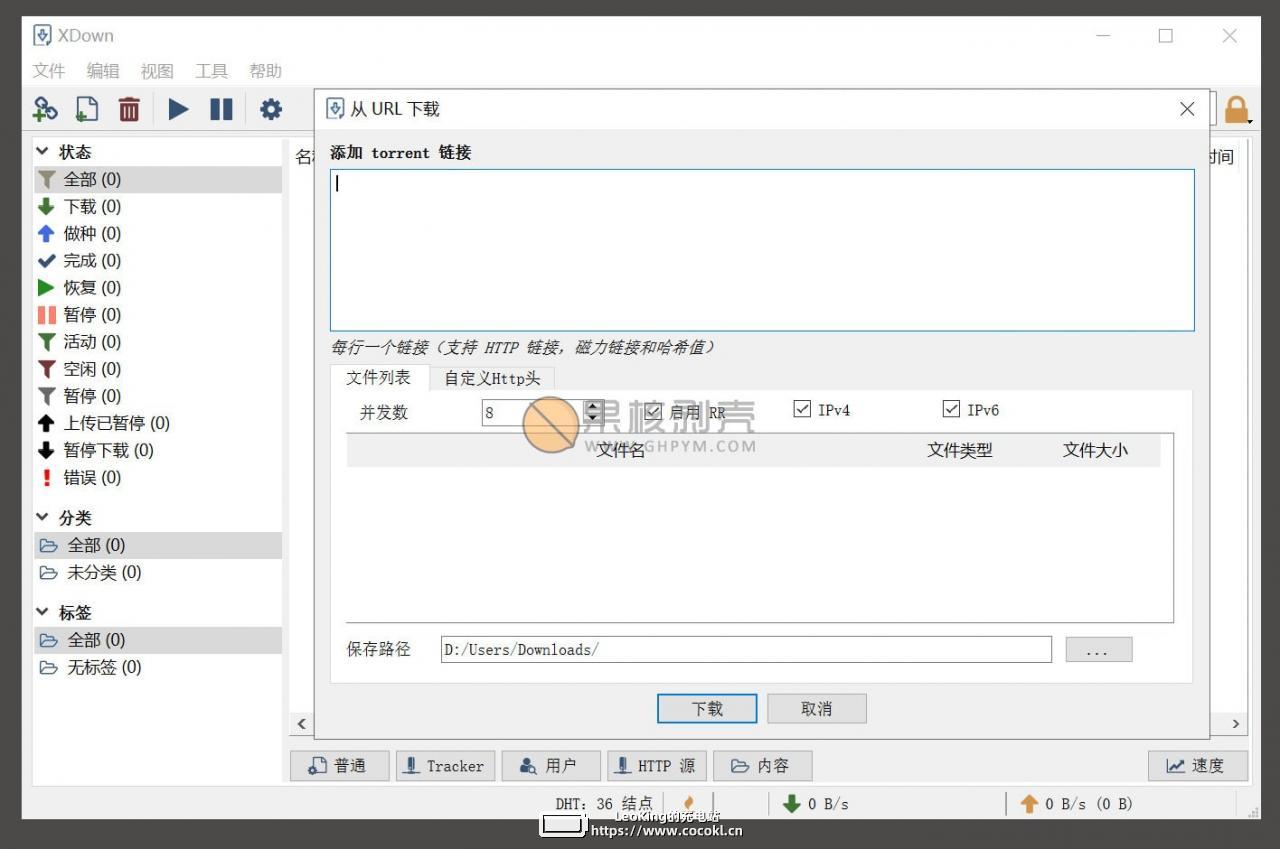Click the flame icon in status bar
Image resolution: width=1280 pixels, height=849 pixels.
(x=688, y=803)
